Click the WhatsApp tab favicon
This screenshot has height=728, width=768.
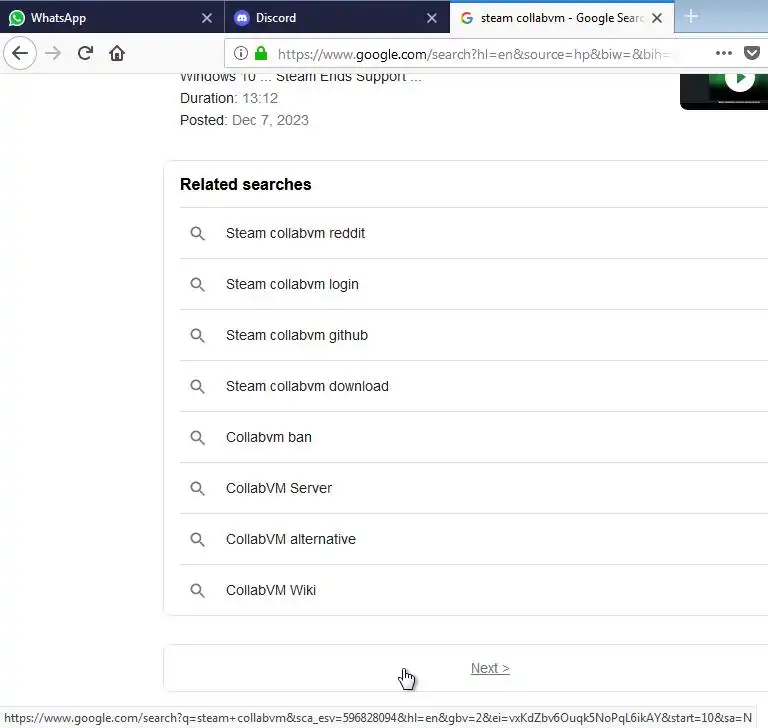point(17,18)
